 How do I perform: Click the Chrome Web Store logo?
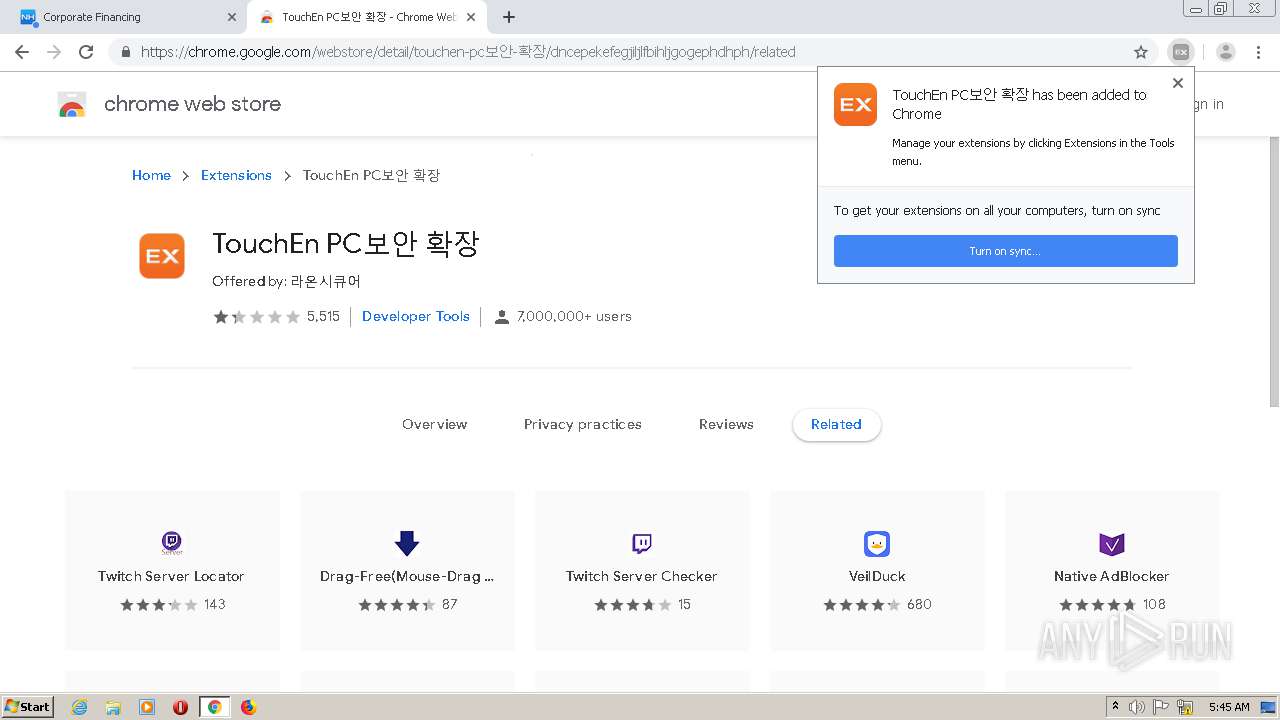tap(72, 104)
